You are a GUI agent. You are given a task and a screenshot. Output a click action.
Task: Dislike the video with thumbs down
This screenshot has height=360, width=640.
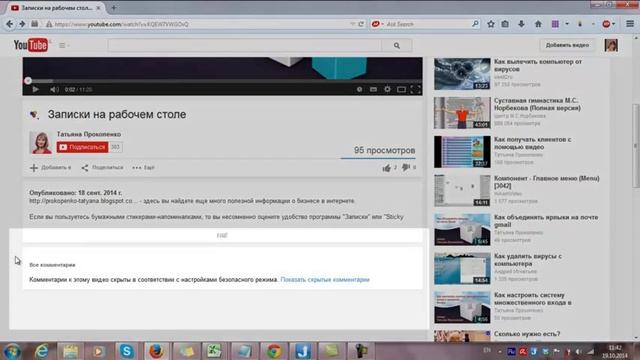pyautogui.click(x=406, y=167)
